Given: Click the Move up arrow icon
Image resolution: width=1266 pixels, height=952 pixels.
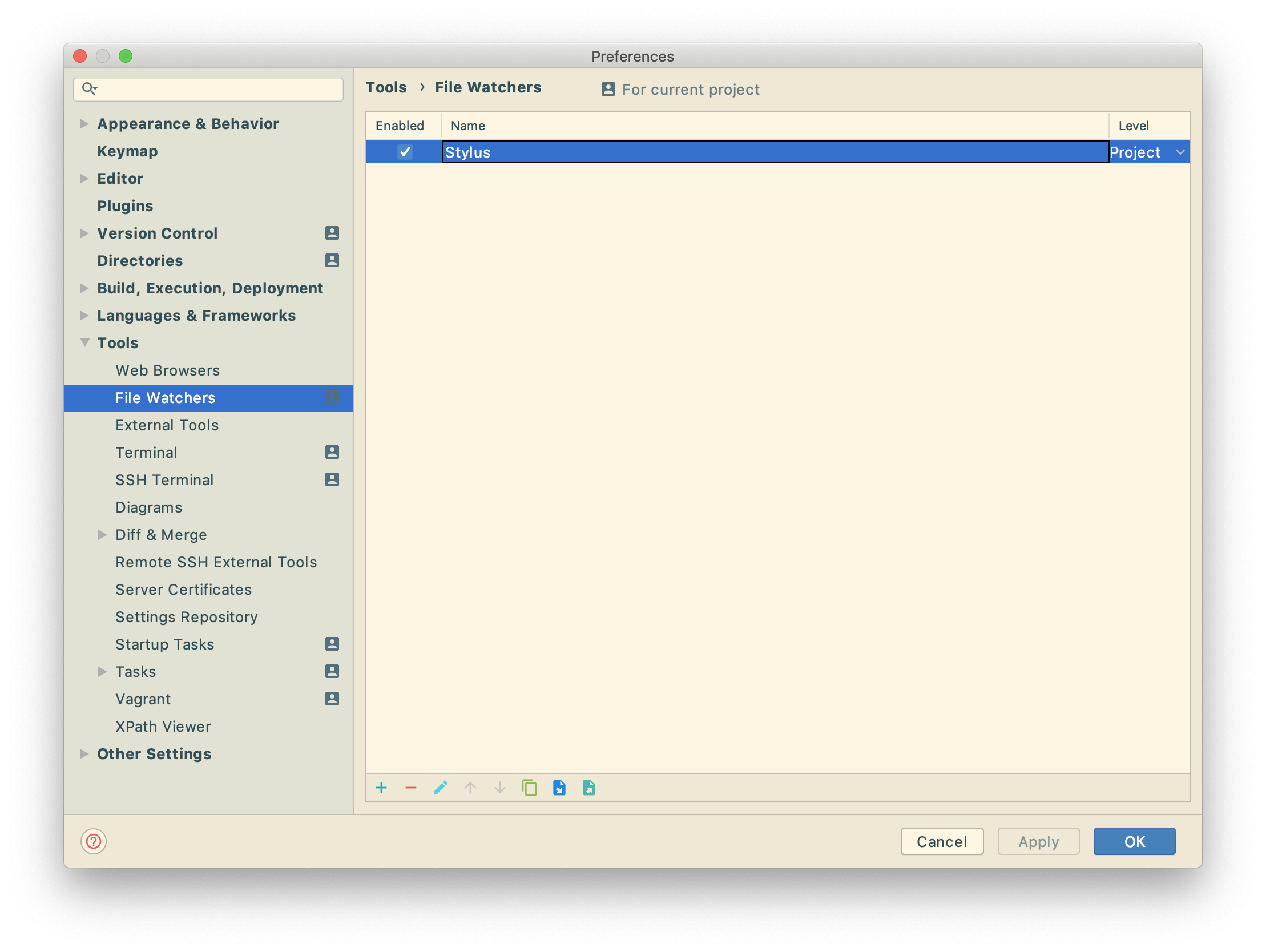Looking at the screenshot, I should pyautogui.click(x=470, y=788).
